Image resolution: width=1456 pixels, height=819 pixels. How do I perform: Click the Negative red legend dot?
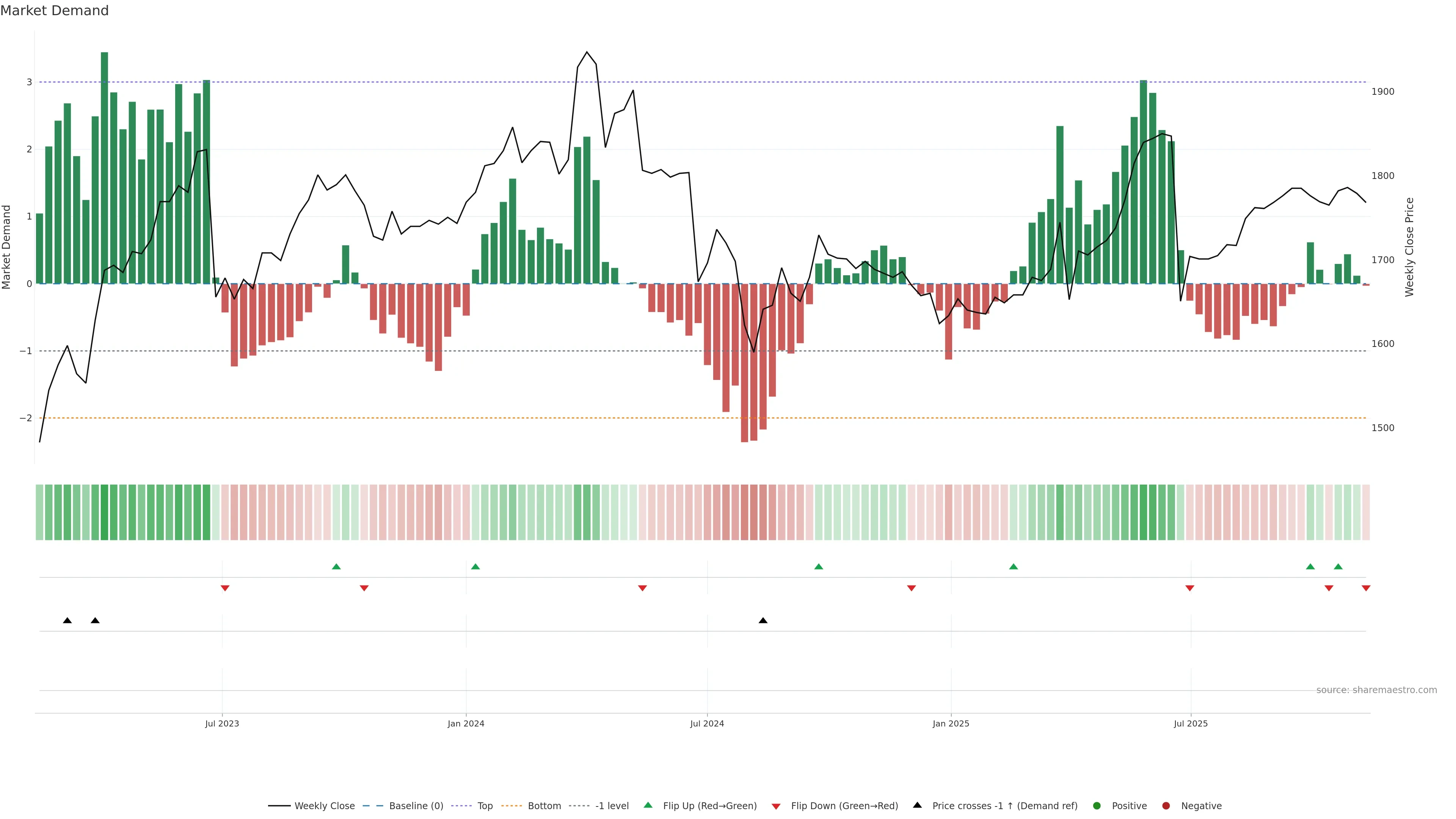(1166, 806)
